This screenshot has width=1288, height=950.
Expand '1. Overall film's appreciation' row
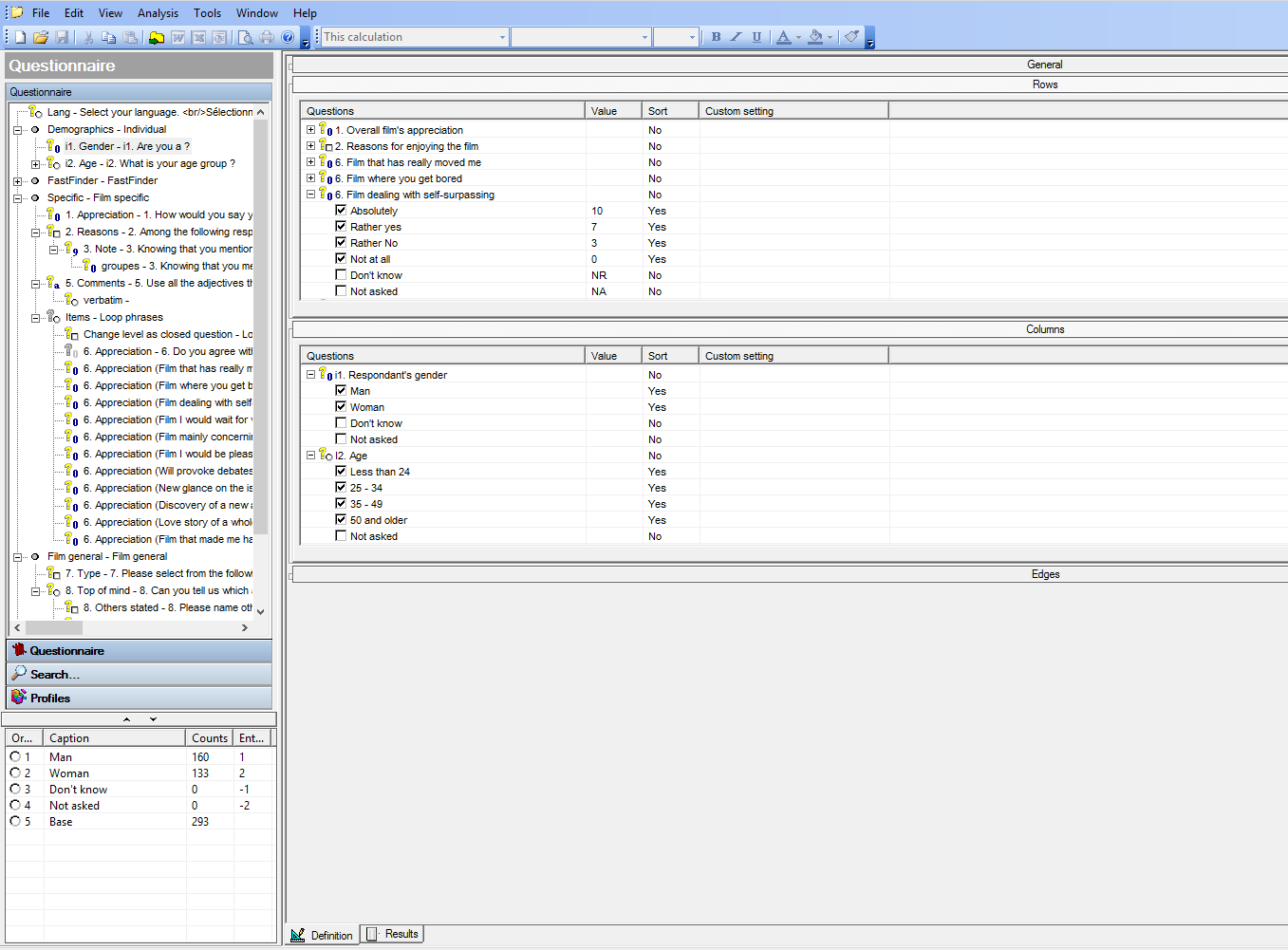coord(310,130)
